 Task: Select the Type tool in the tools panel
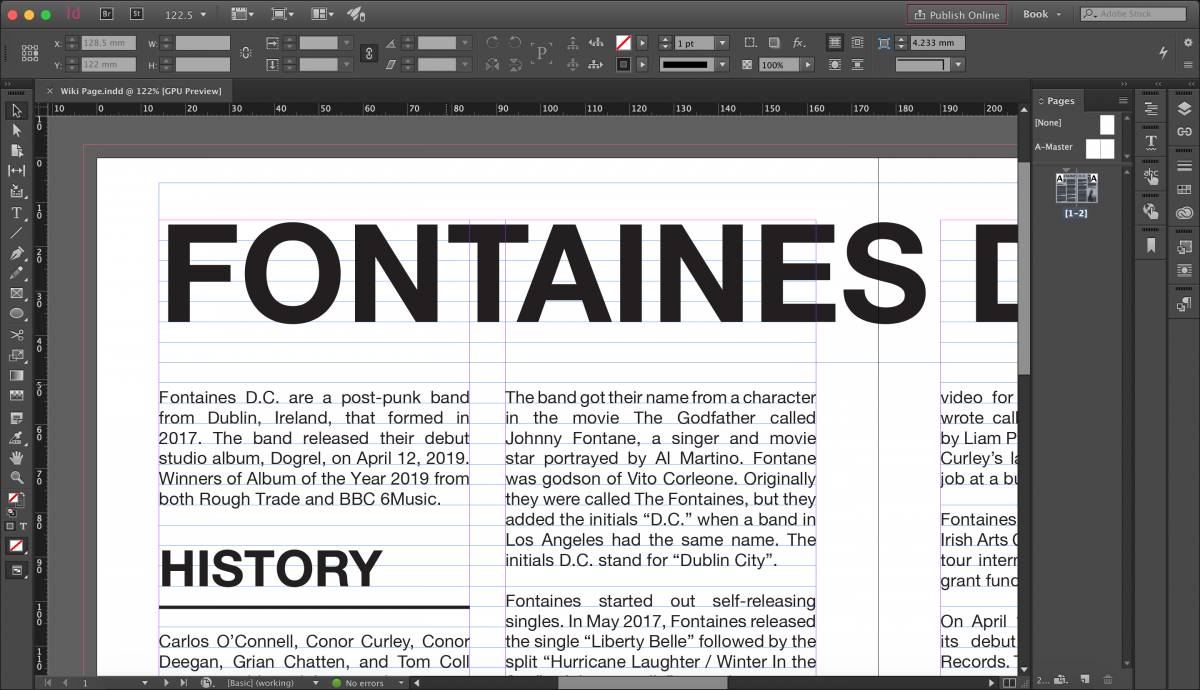[x=17, y=212]
